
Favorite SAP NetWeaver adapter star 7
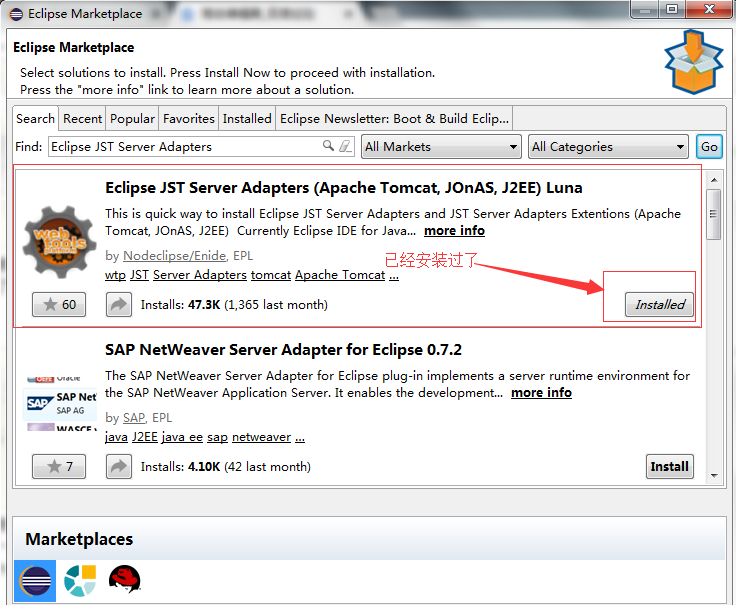pyautogui.click(x=59, y=467)
